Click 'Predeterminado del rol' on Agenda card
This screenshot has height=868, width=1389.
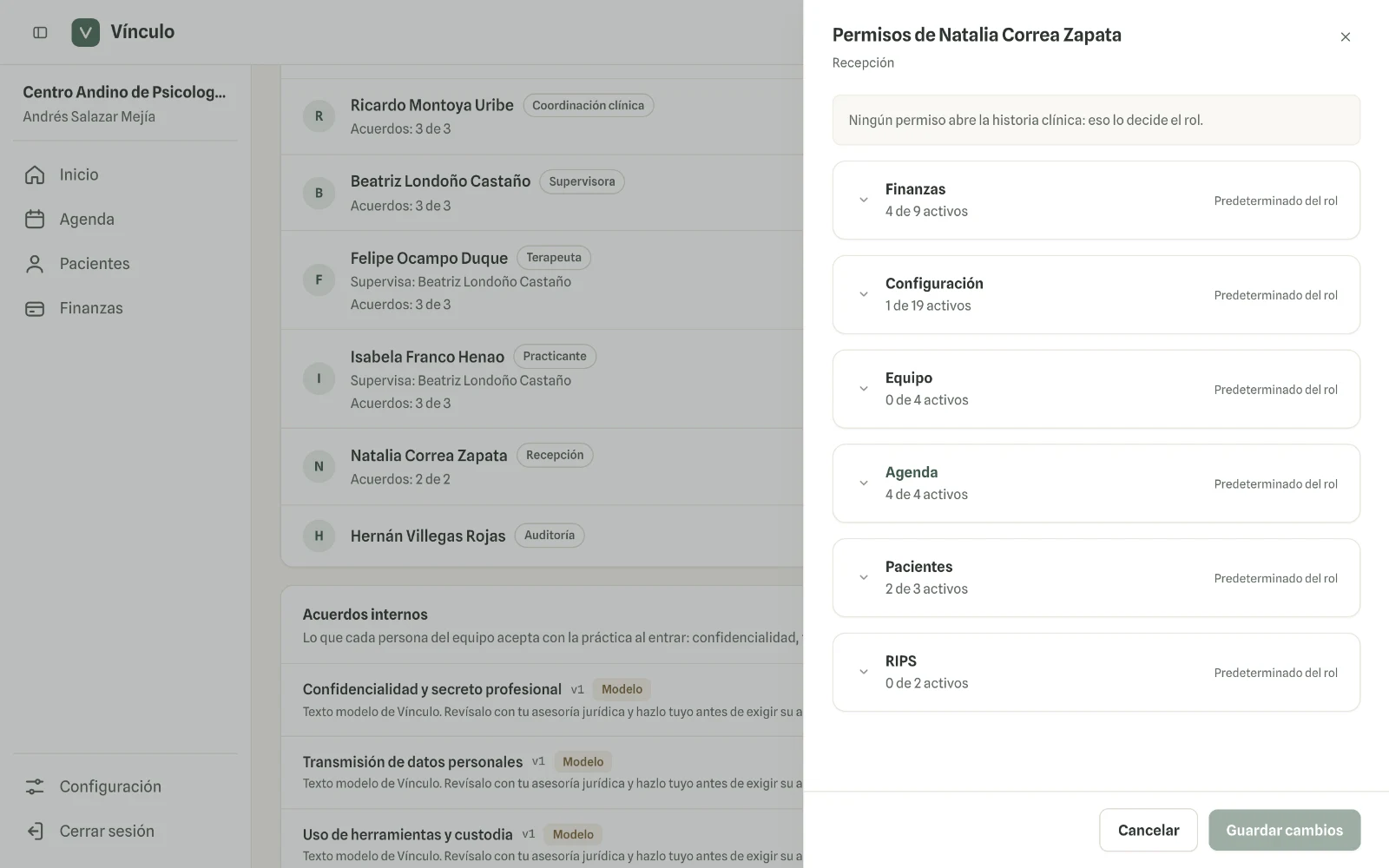point(1275,483)
